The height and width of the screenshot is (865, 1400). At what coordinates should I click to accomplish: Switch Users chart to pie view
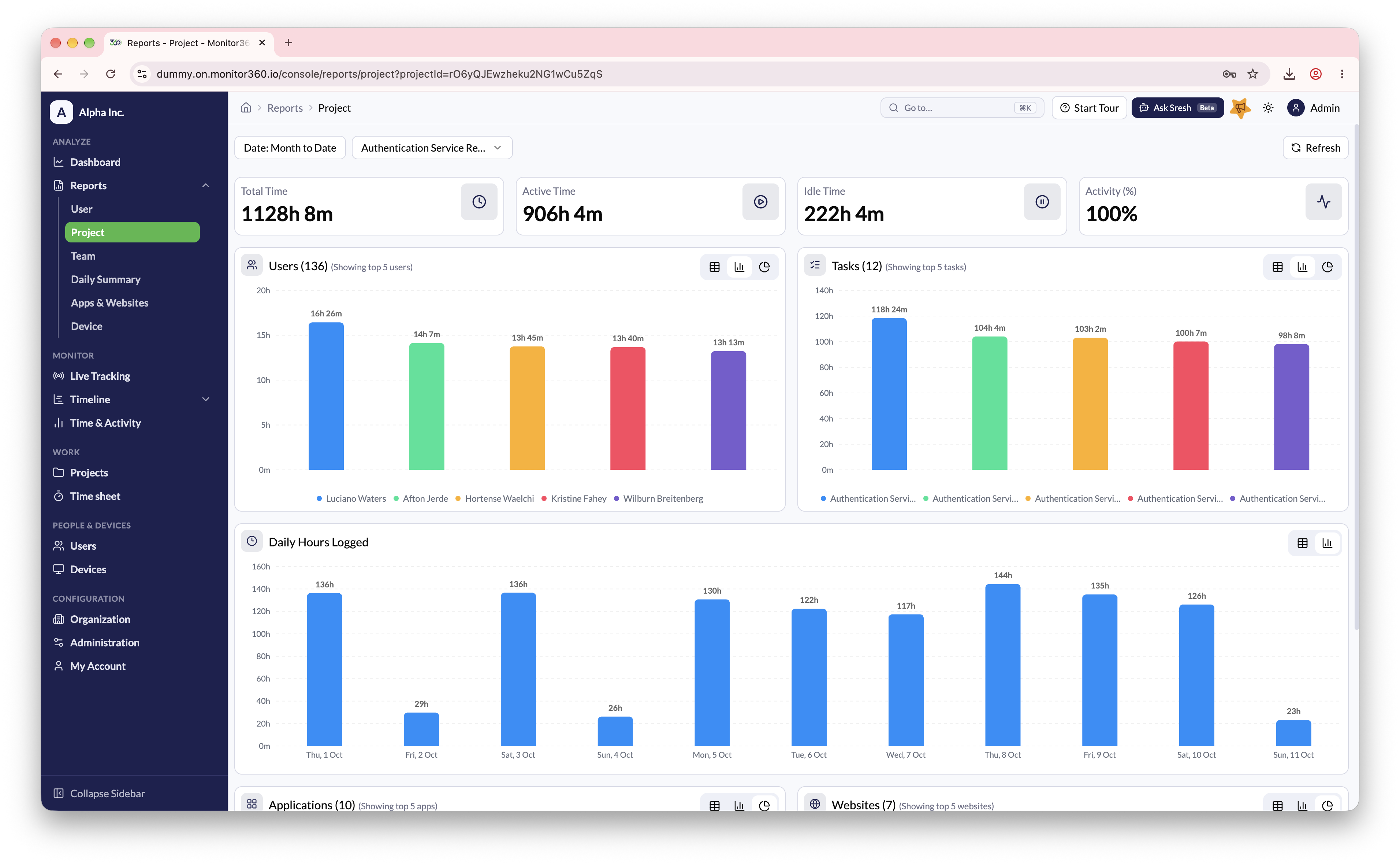click(x=764, y=267)
